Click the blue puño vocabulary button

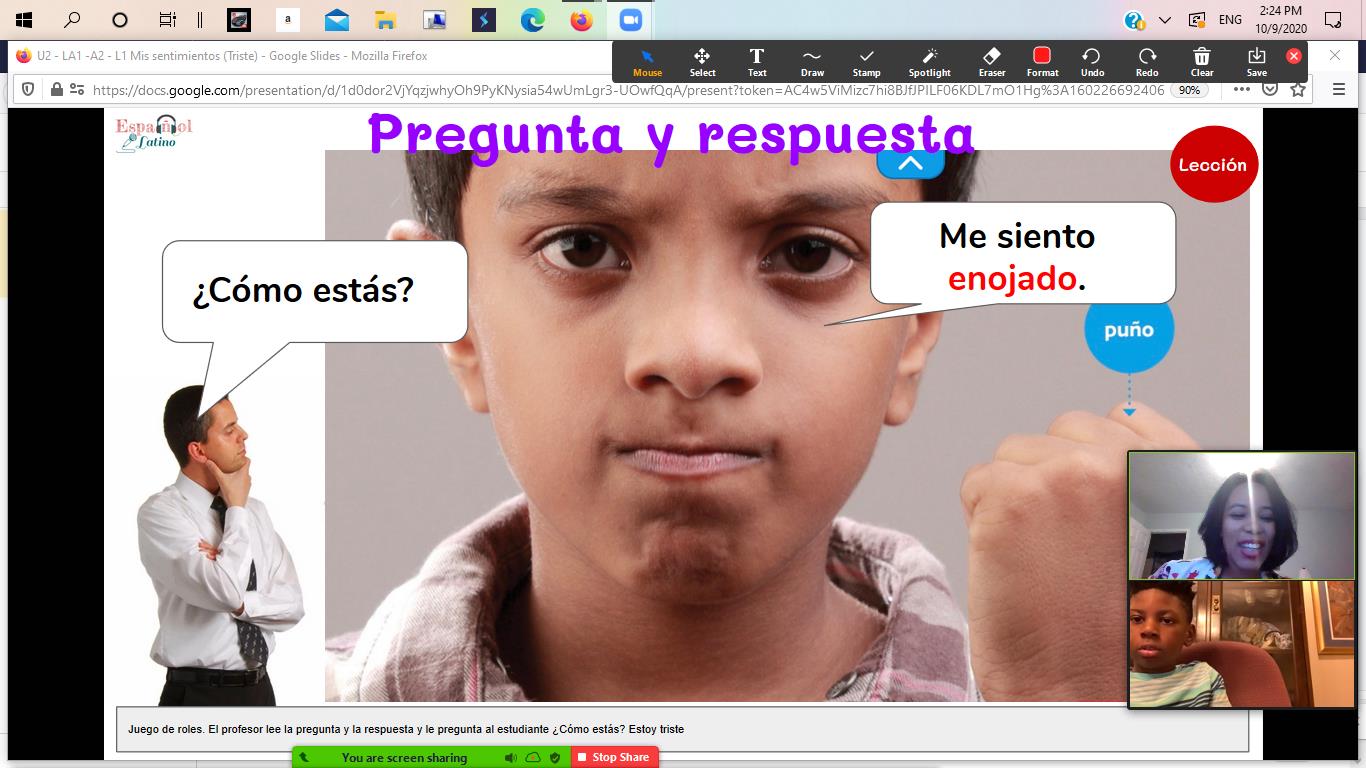[x=1129, y=330]
